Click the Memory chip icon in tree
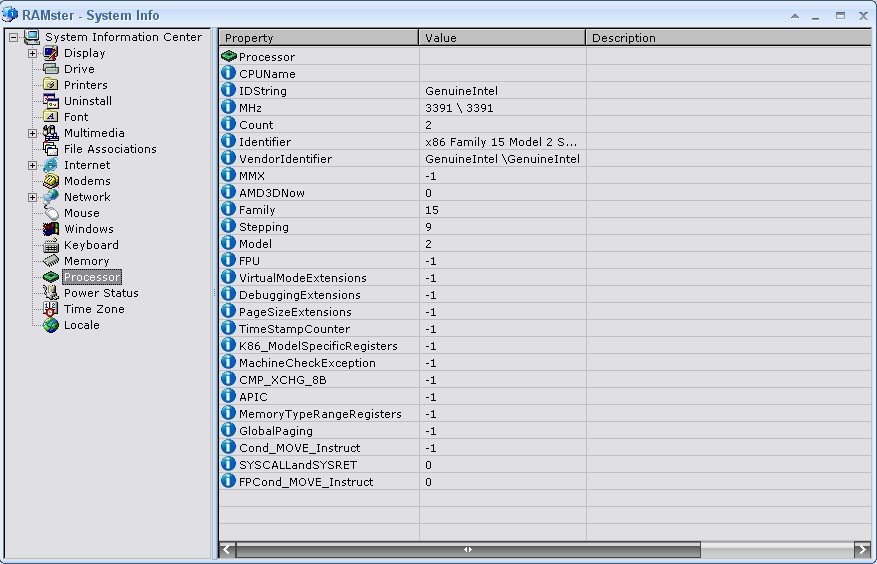 pos(51,261)
